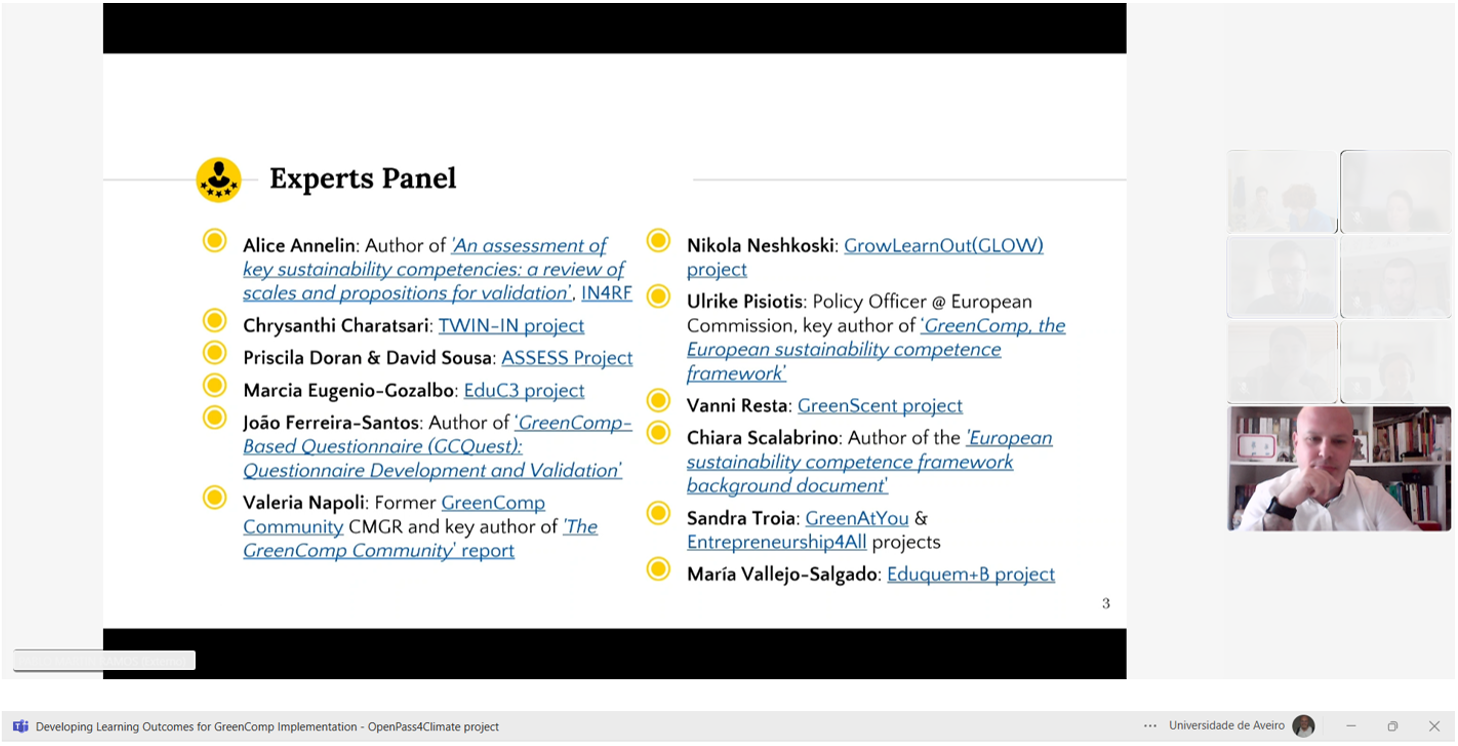Select the speaker video thumbnail with bookshelf
The image size is (1458, 746).
click(1339, 468)
